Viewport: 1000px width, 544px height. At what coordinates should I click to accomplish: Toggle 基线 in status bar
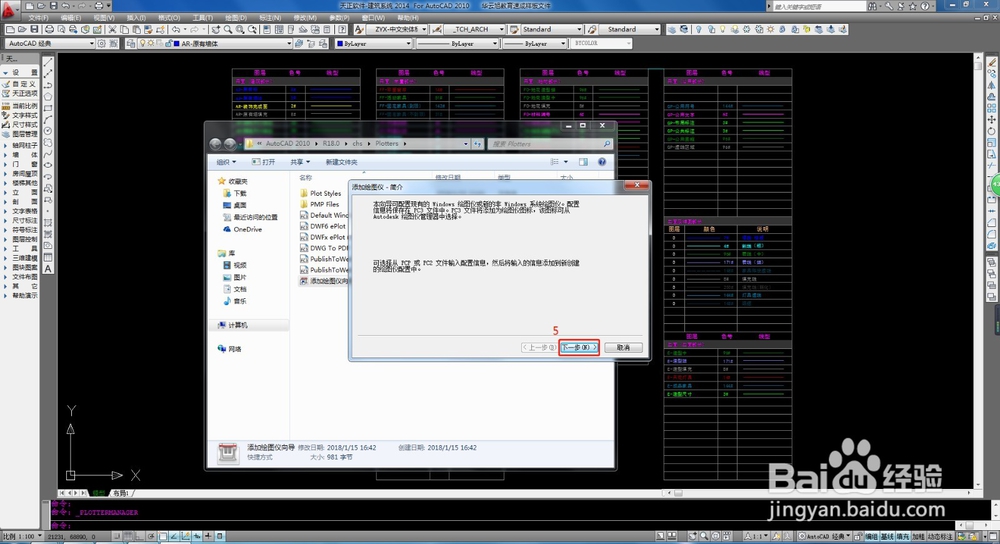point(888,537)
